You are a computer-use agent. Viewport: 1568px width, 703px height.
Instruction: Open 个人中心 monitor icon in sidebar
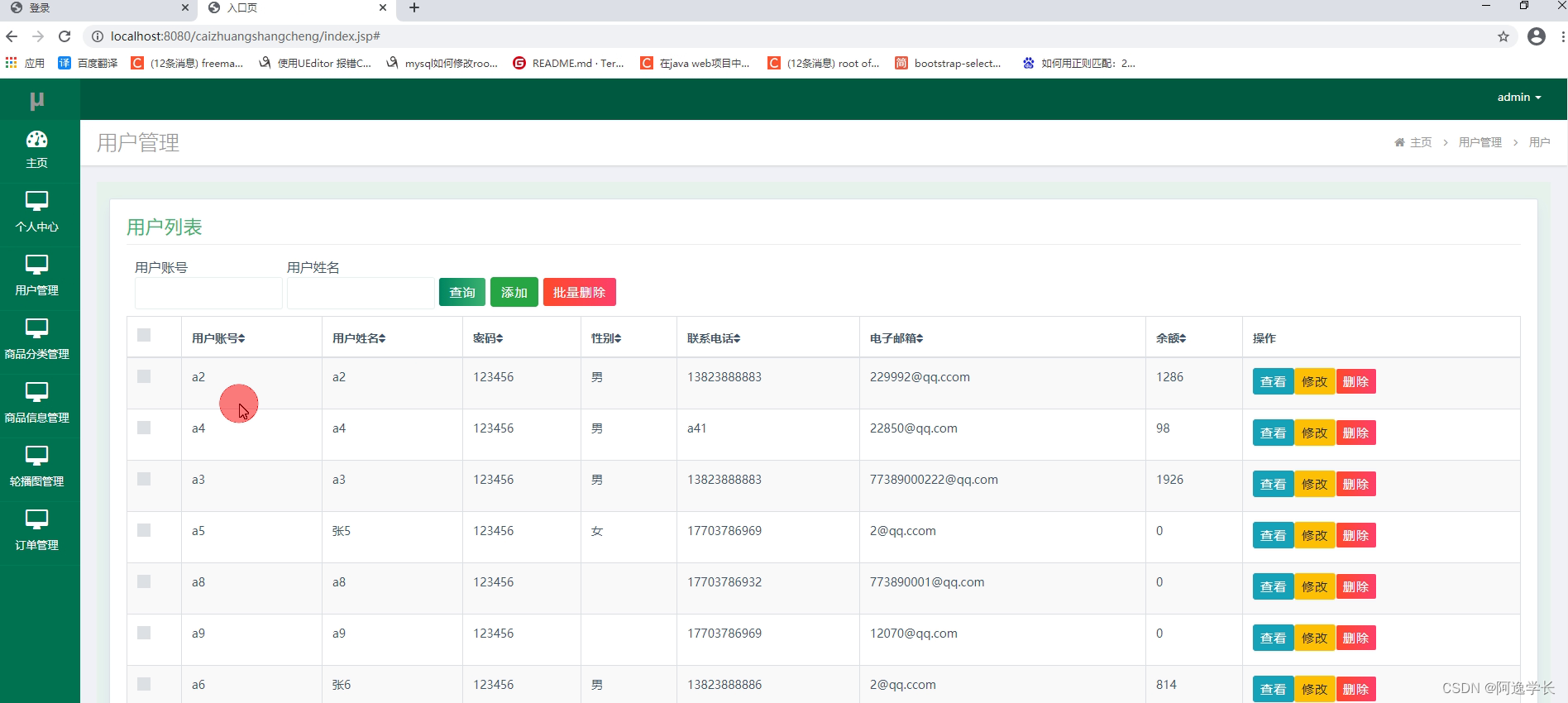pos(37,201)
